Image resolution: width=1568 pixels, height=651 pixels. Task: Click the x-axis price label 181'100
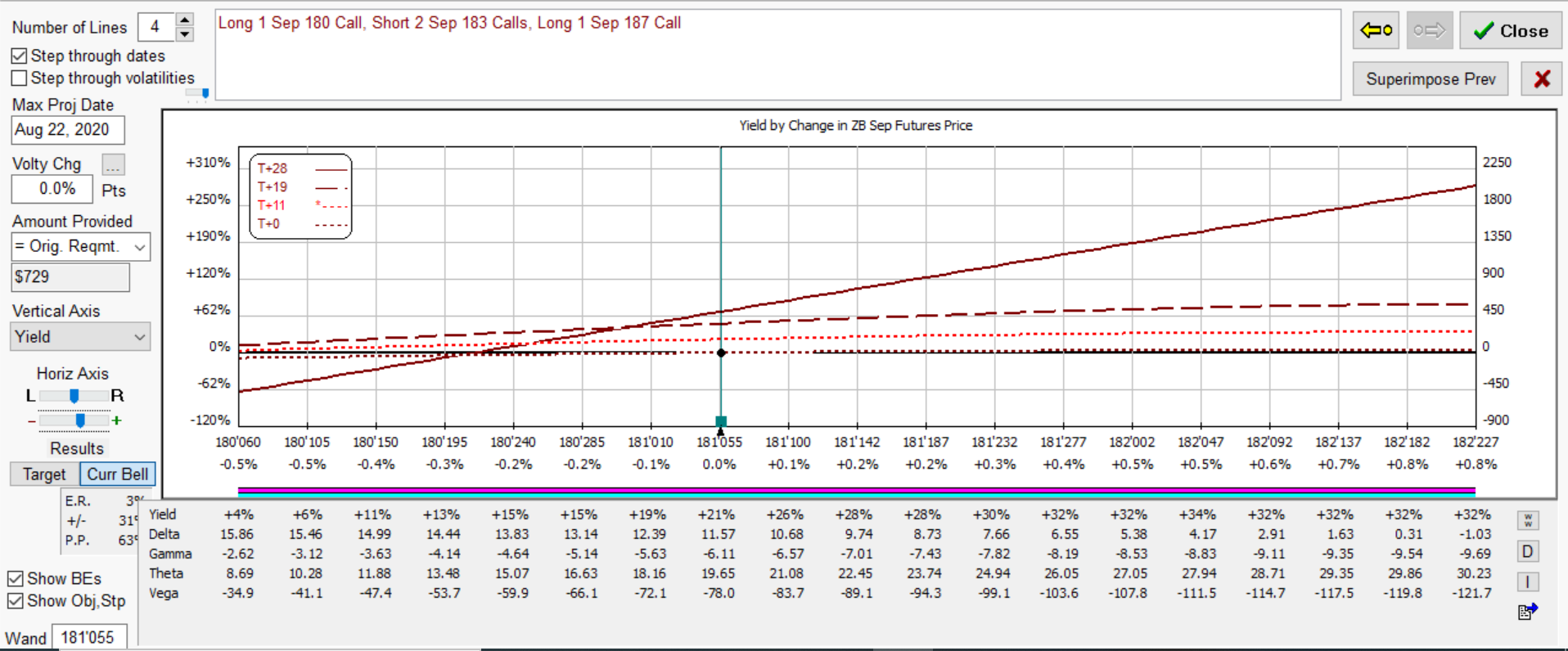point(788,442)
